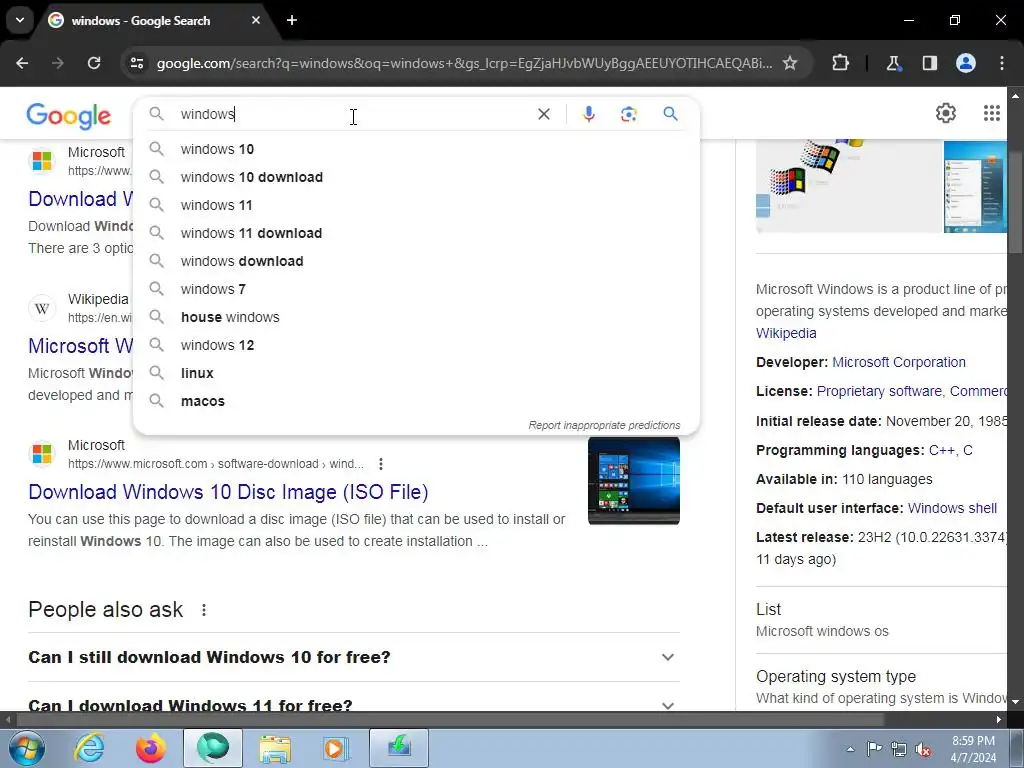
Task: Open the Google apps grid
Action: point(991,113)
